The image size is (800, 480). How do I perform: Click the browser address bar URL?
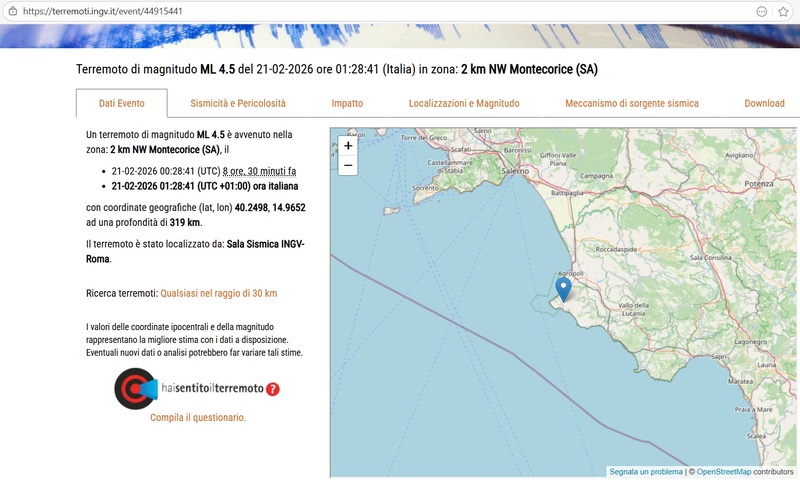(x=100, y=11)
